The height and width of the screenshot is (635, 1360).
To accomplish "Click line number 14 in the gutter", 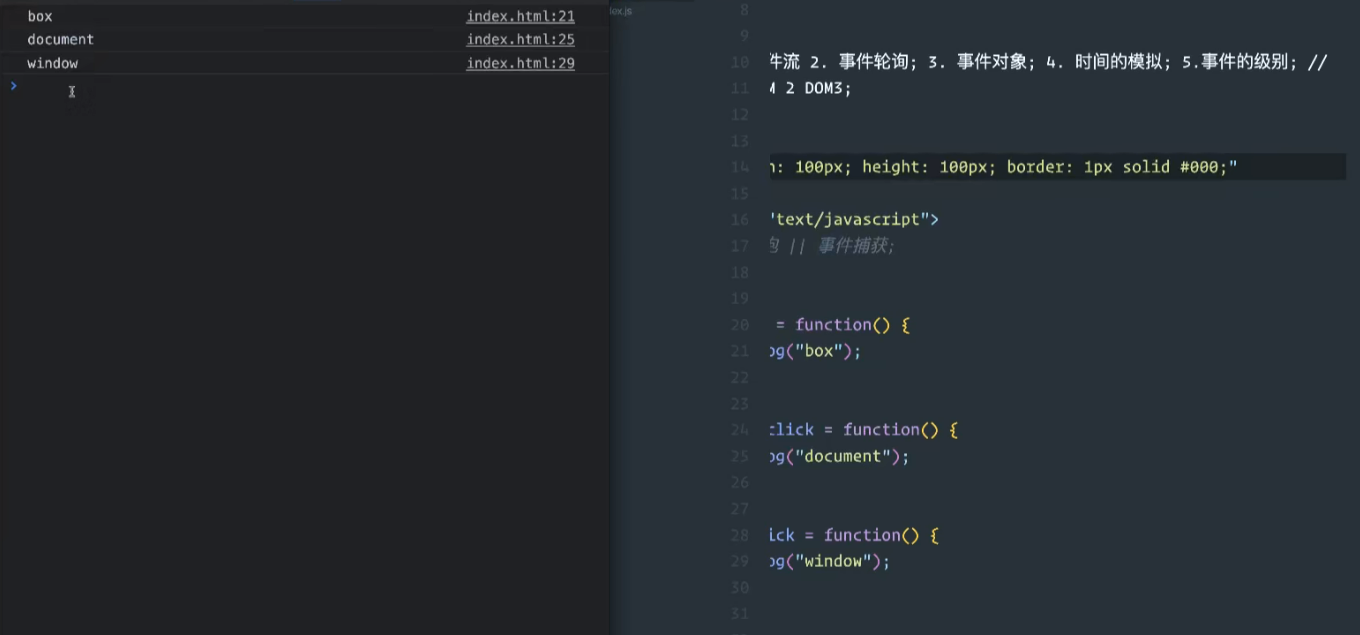I will [740, 167].
